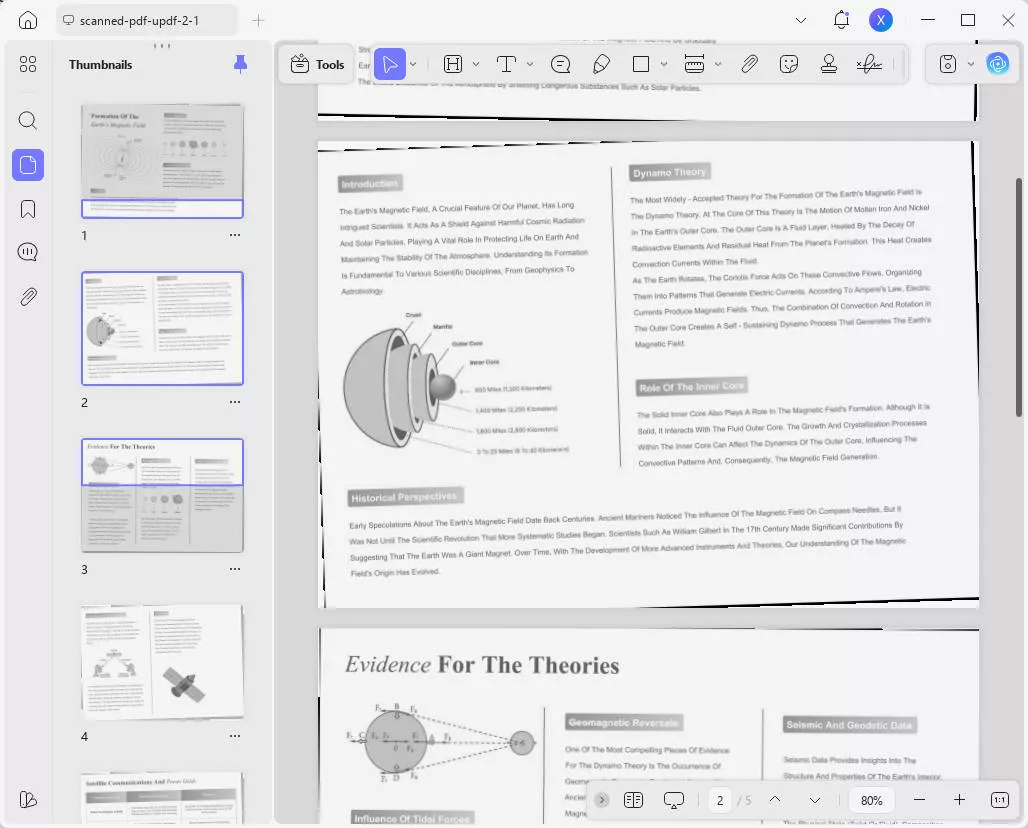Image resolution: width=1028 pixels, height=828 pixels.
Task: Pin the Thumbnails panel
Action: tap(241, 64)
